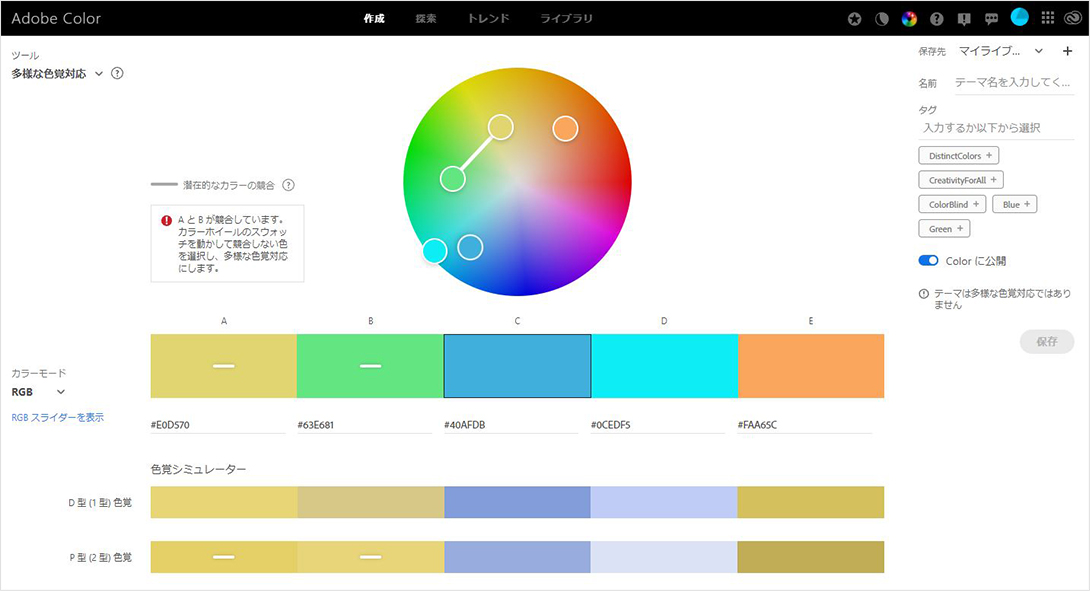
Task: Open the Creative Cloud icon
Action: click(x=1073, y=19)
